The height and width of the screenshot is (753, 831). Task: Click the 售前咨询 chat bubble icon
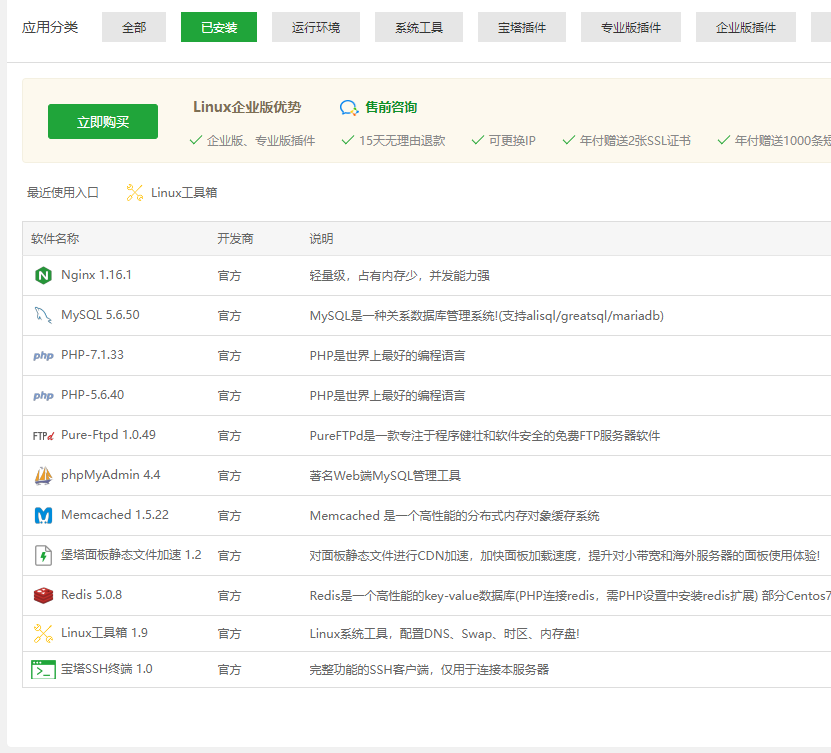click(349, 108)
